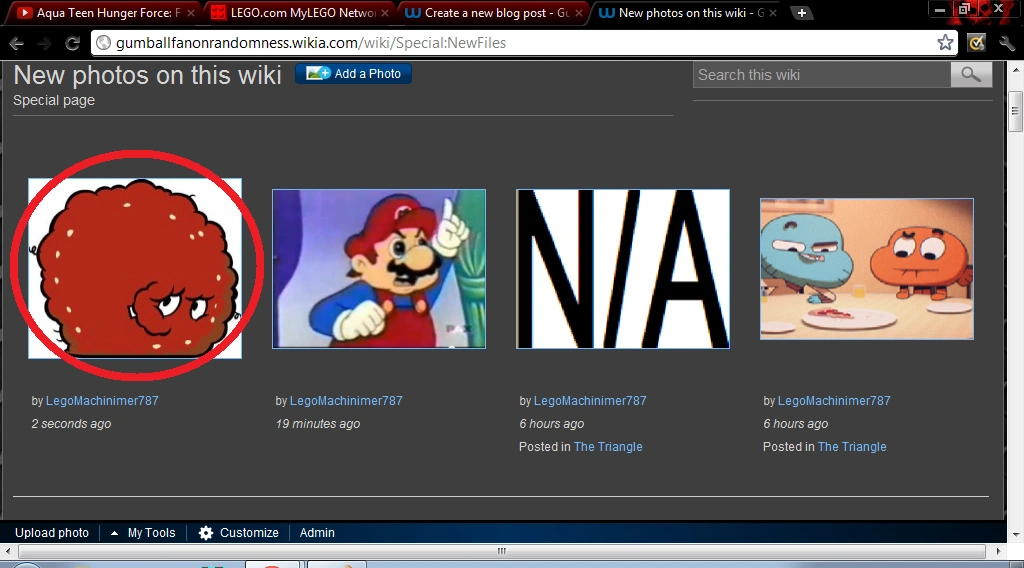Switch to the Create a new blog post tab
Viewport: 1024px width, 568px height.
click(x=491, y=12)
